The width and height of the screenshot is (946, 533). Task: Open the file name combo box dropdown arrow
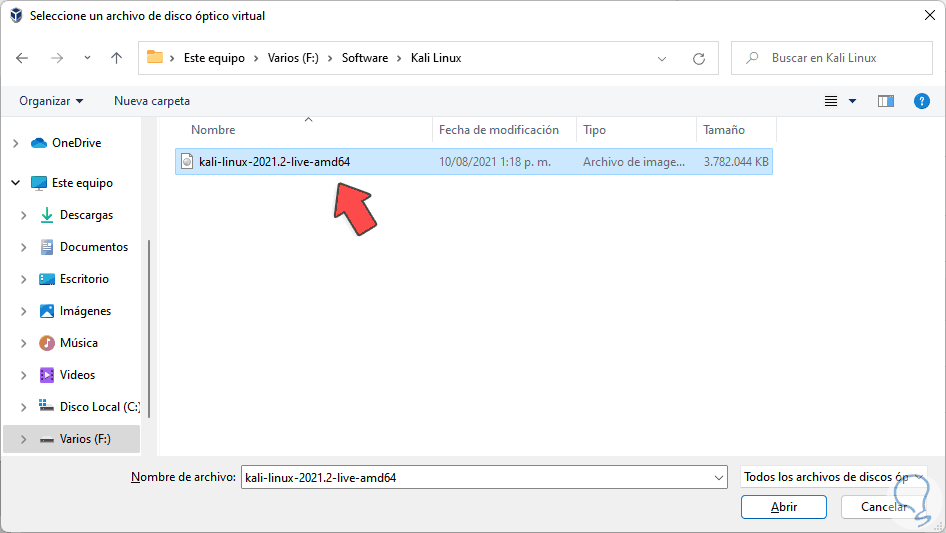(719, 477)
